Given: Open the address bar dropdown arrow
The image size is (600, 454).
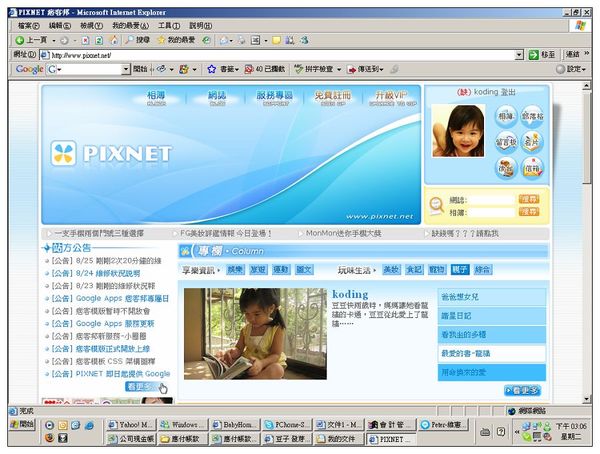Looking at the screenshot, I should 519,55.
